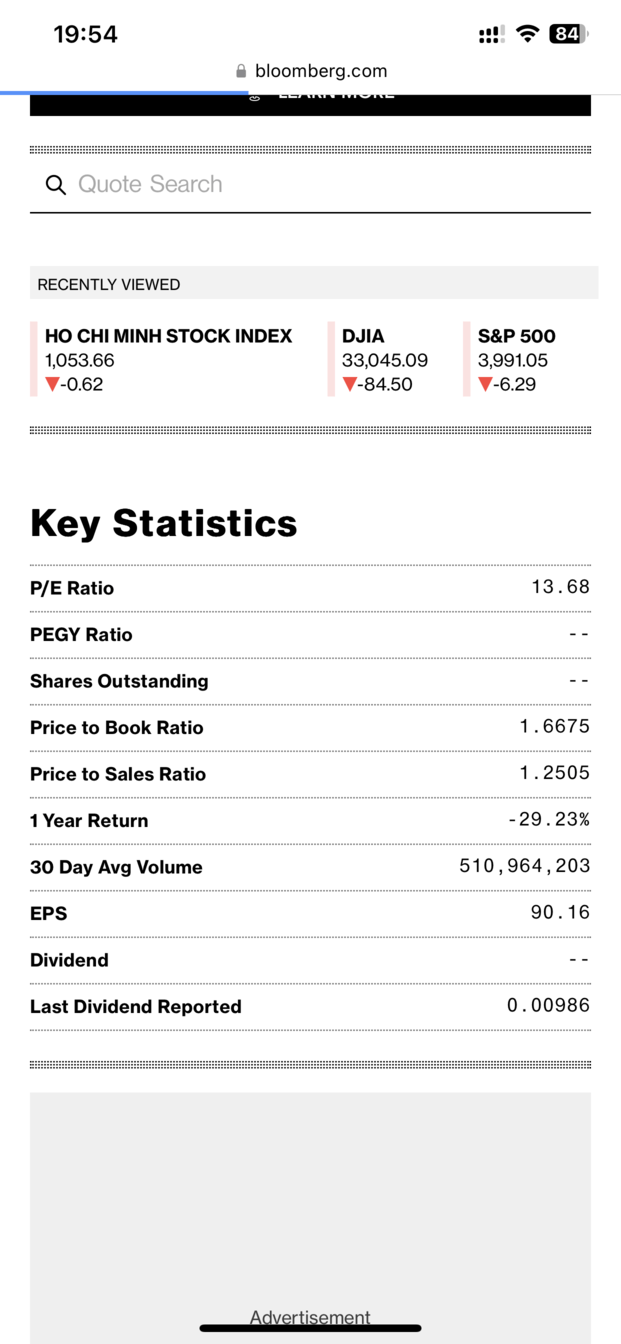Tap the lock icon beside bloomberg.com
Viewport: 621px width, 1344px height.
pyautogui.click(x=241, y=71)
